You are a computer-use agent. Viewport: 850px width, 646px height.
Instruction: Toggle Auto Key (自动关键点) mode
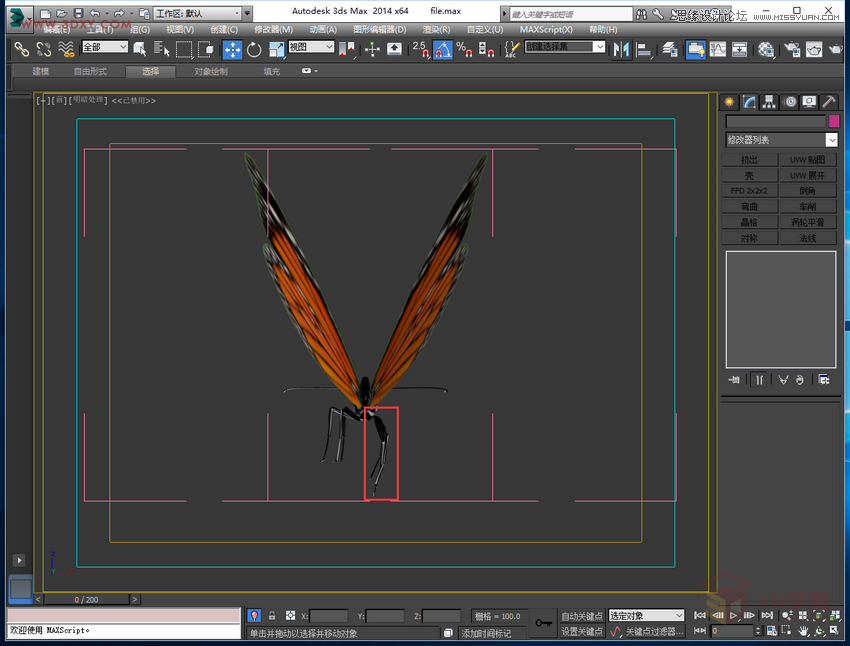[x=581, y=616]
